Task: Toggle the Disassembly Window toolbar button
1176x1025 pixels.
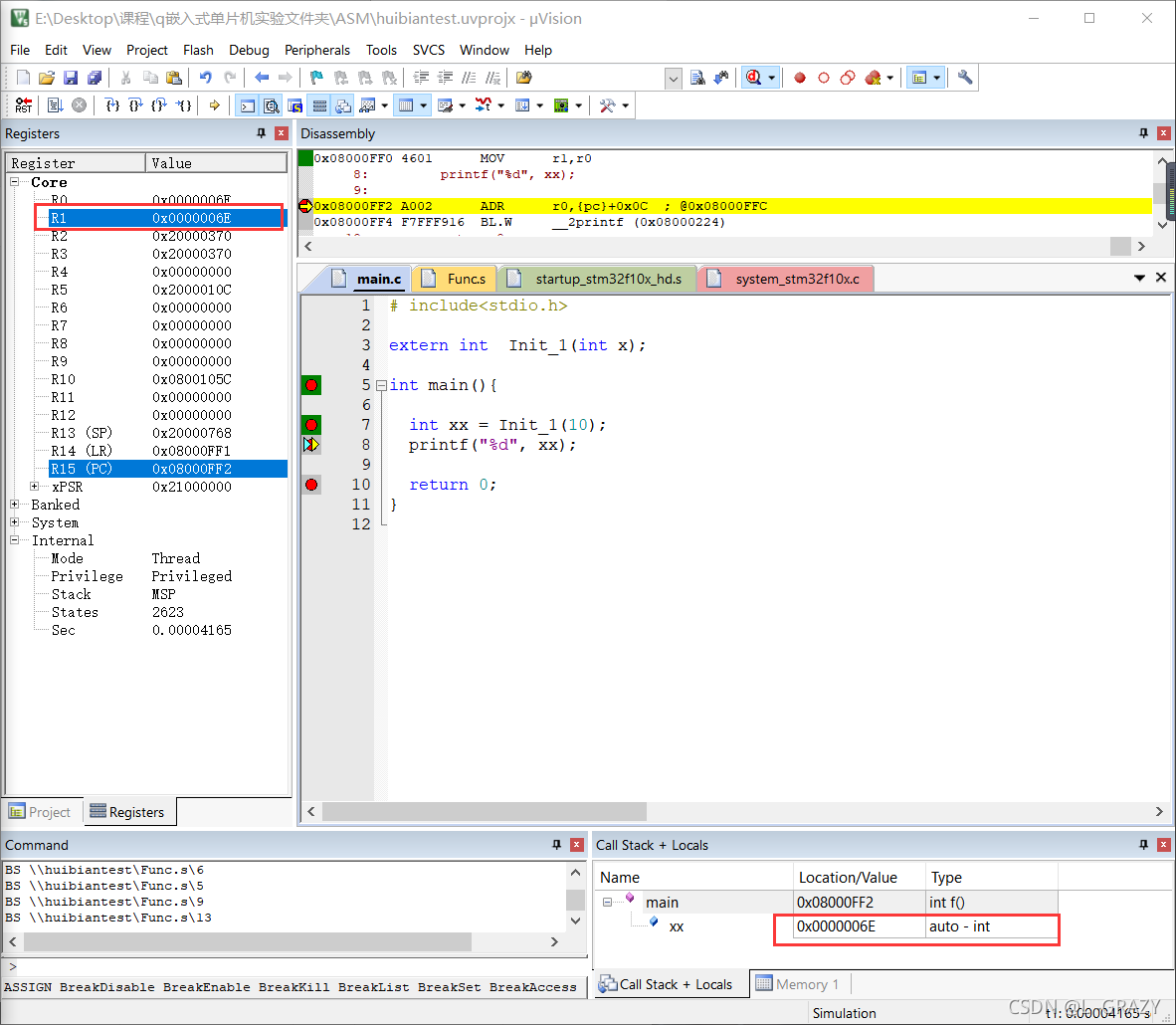Action: 272,105
